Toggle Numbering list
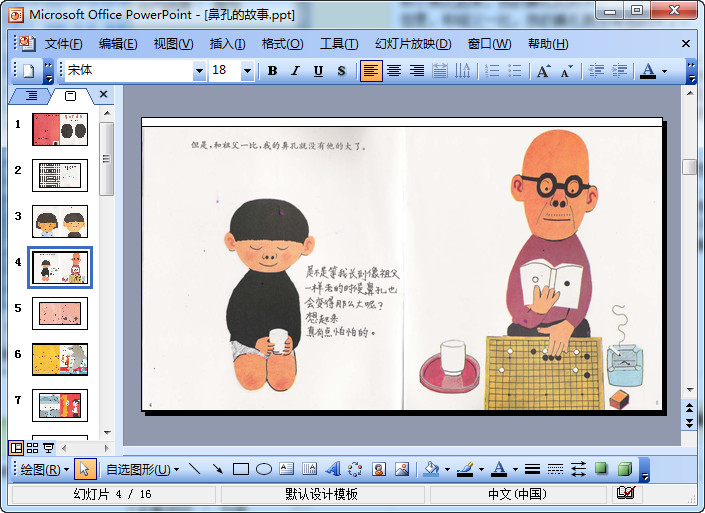The height and width of the screenshot is (513, 705). pyautogui.click(x=492, y=71)
